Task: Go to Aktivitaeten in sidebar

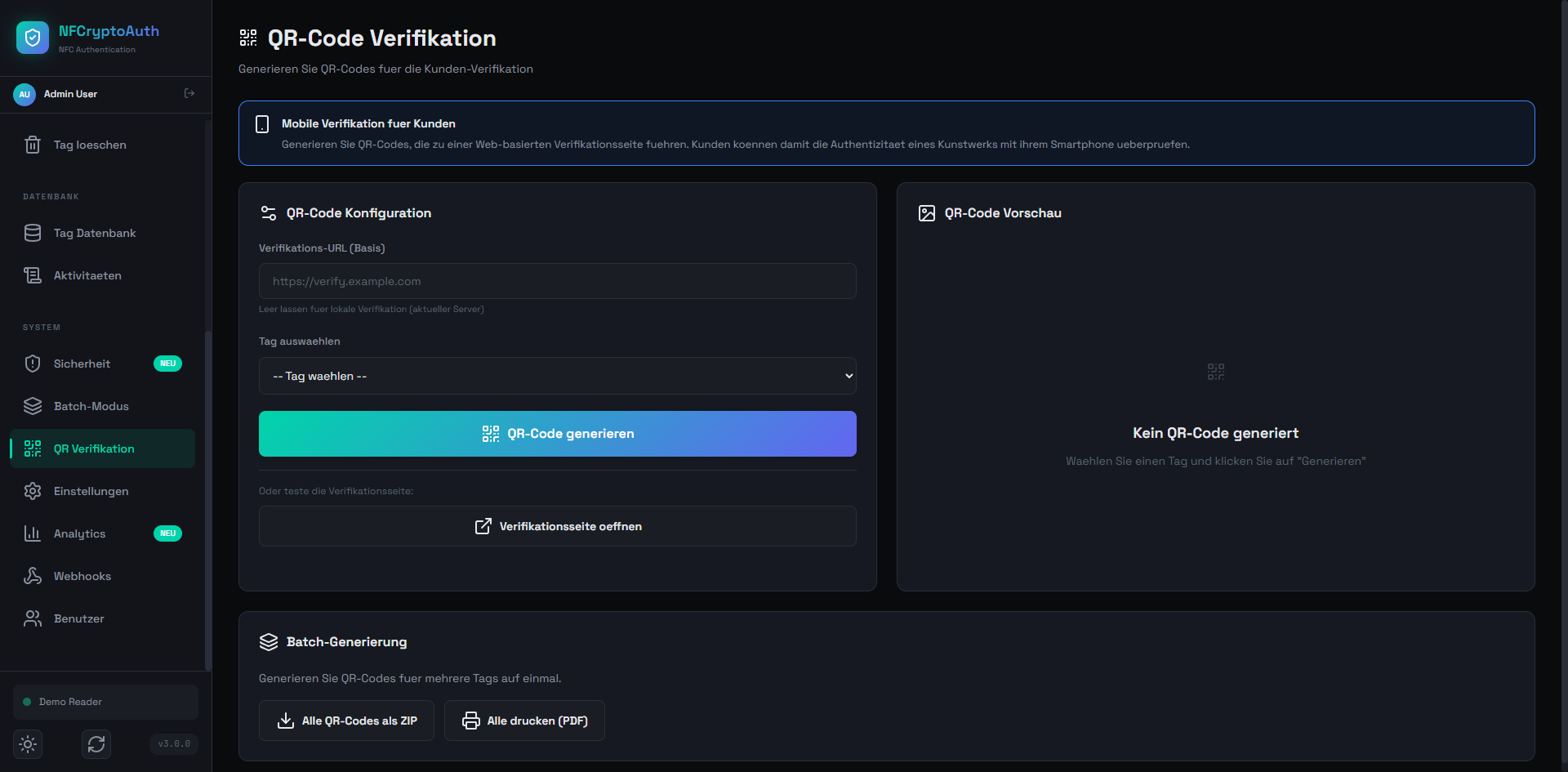Action: [87, 276]
